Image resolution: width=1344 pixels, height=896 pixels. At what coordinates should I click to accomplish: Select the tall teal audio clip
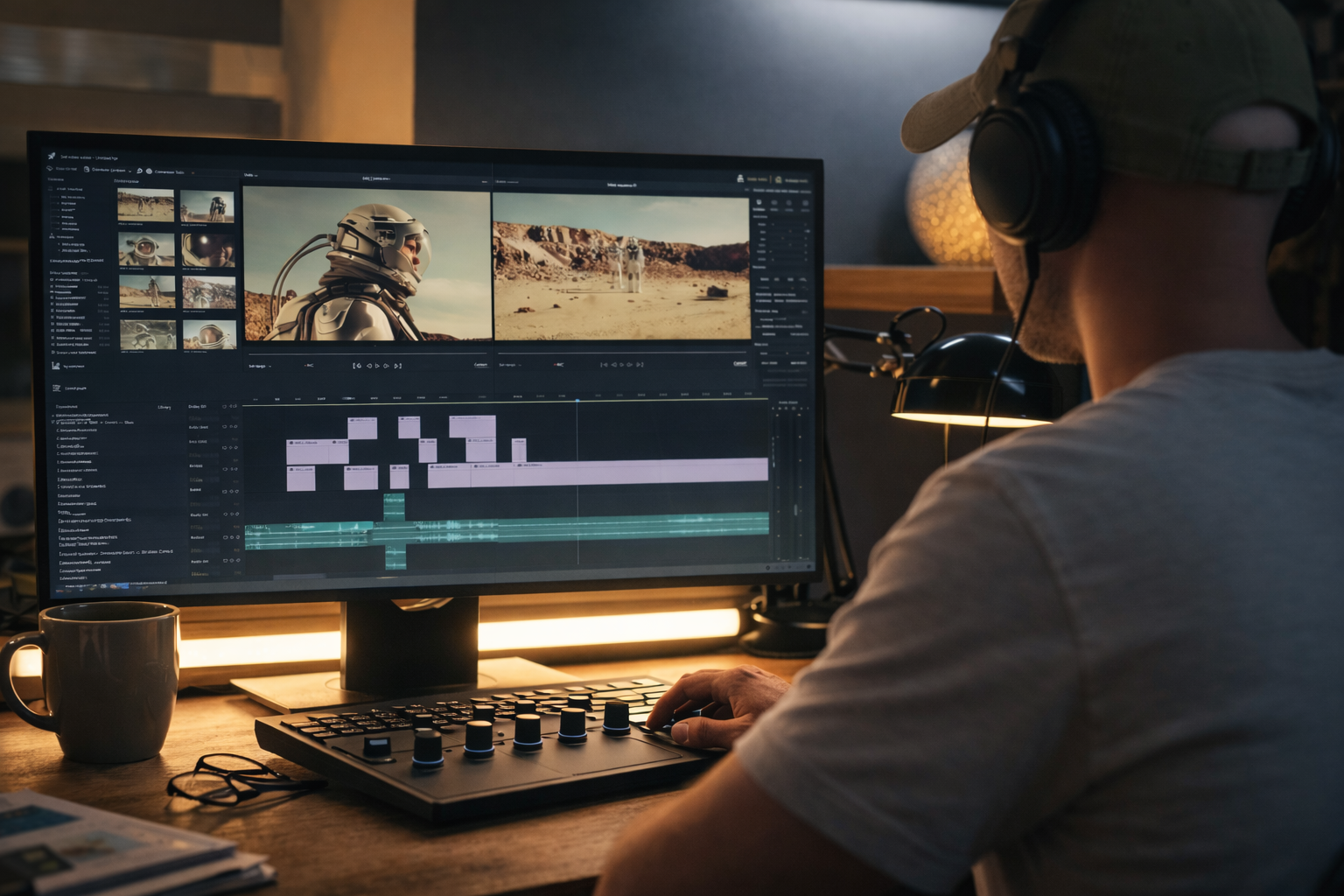395,531
